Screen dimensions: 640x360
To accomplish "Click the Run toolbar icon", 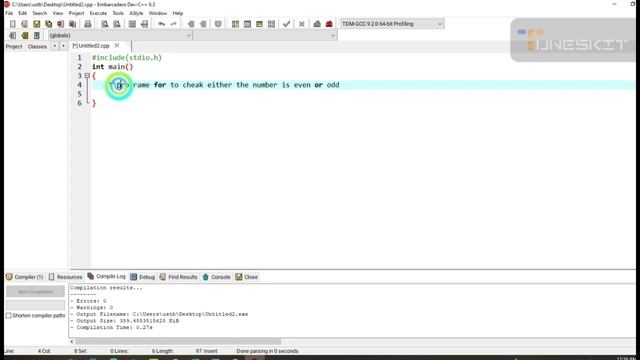I will (247, 24).
